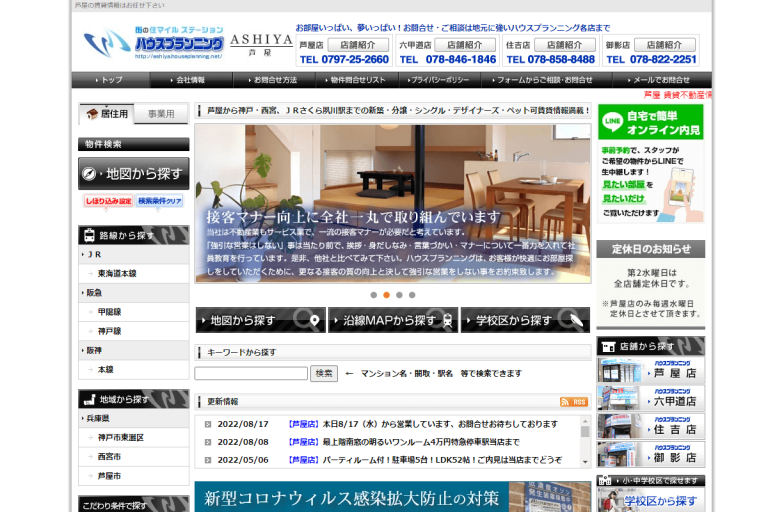
Task: Select 神戸線 line
Action: pyautogui.click(x=133, y=331)
